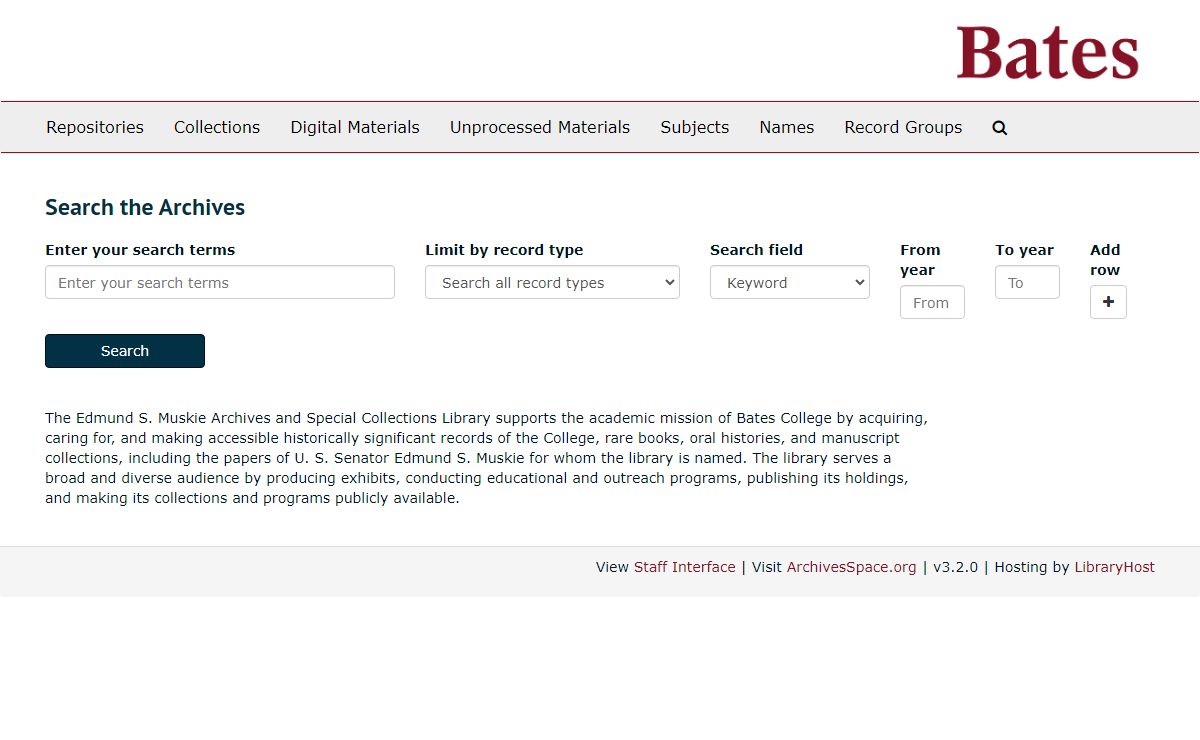Open the Repositories menu item
Viewport: 1200px width, 740px height.
95,127
